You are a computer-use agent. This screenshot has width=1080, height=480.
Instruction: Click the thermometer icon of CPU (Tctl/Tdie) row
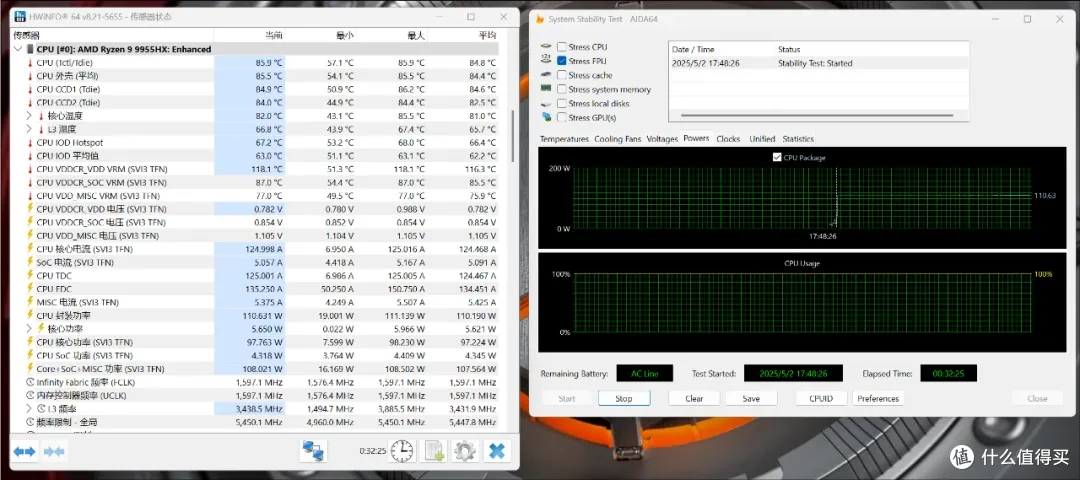click(x=30, y=63)
